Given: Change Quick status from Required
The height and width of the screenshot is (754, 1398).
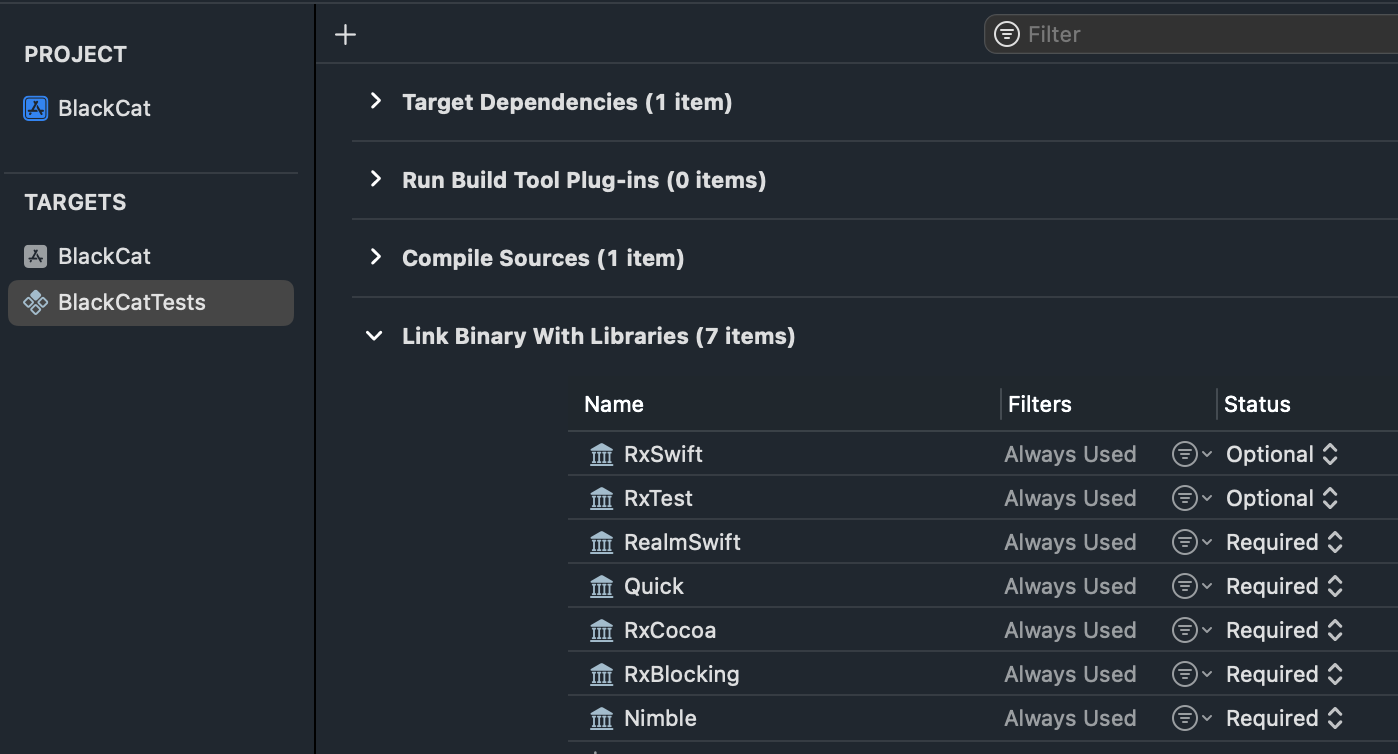Looking at the screenshot, I should coord(1285,587).
